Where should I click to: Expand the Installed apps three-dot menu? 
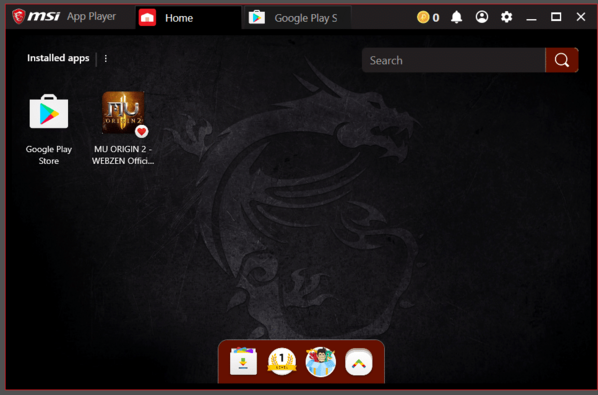coord(106,58)
